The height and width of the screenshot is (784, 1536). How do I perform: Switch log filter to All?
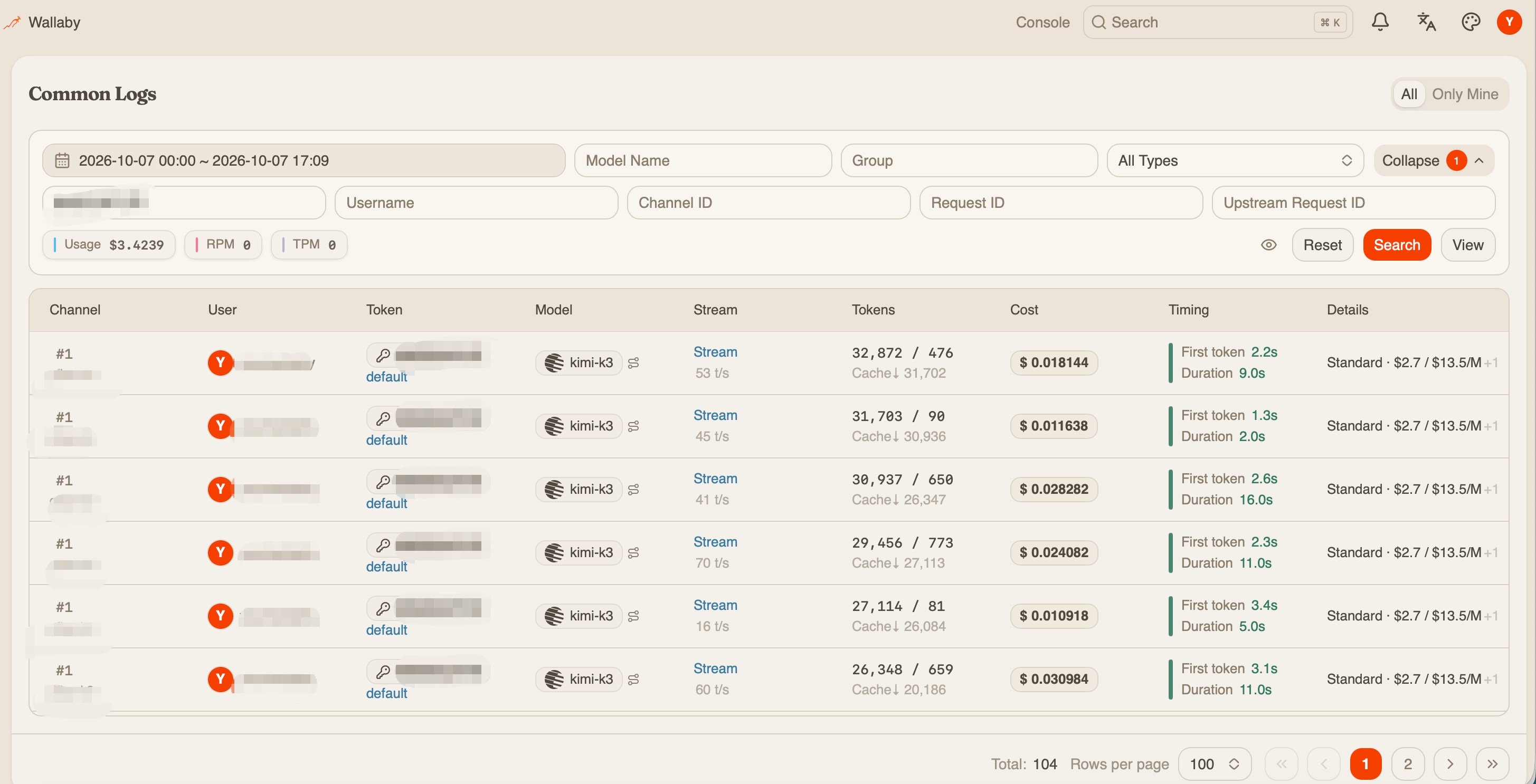pyautogui.click(x=1408, y=94)
